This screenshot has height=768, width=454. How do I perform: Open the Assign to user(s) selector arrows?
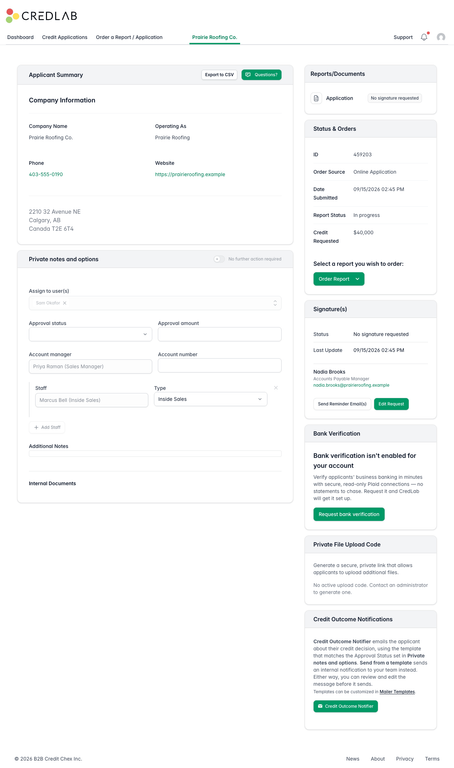click(275, 303)
